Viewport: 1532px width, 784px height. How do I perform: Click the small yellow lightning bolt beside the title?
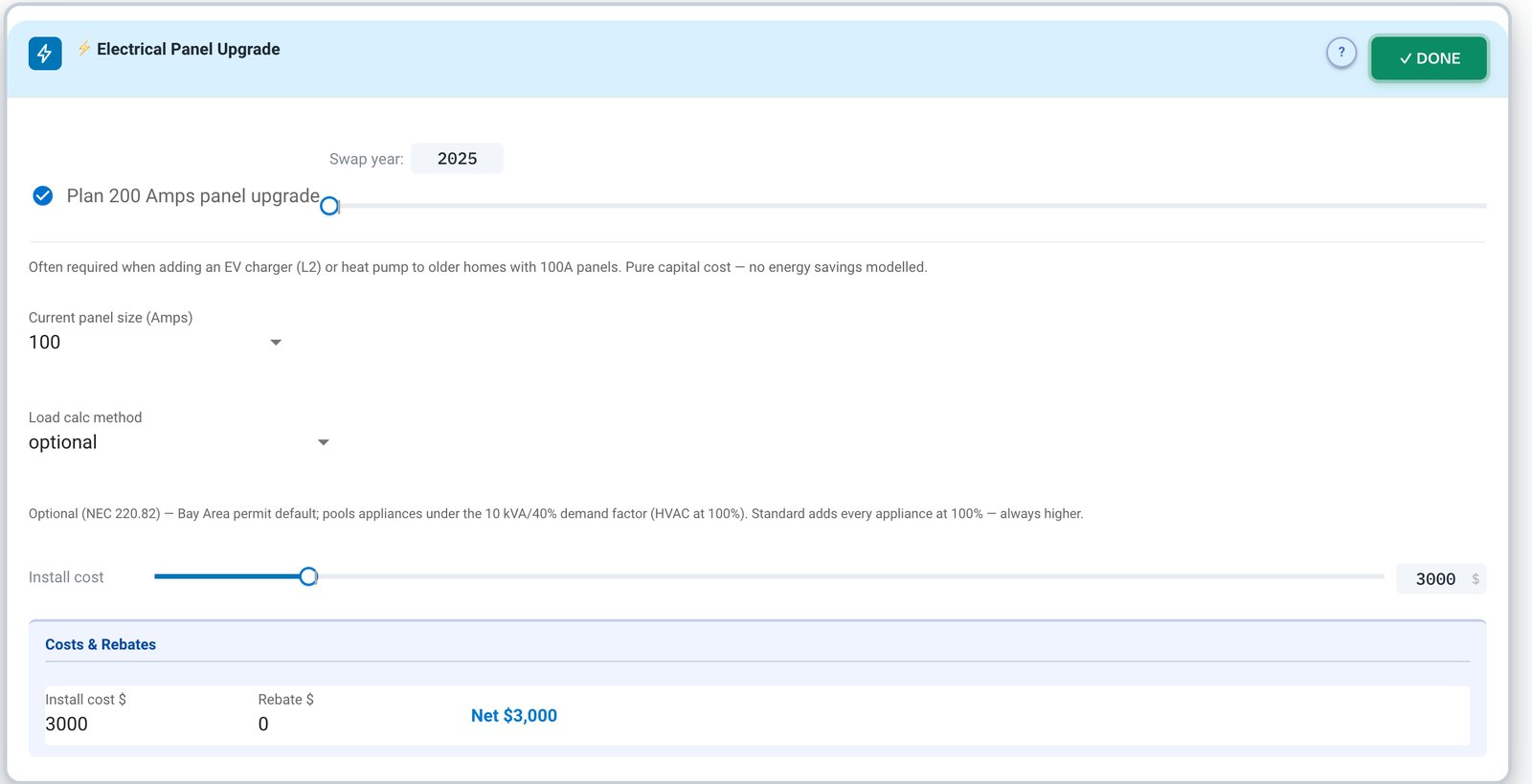point(84,48)
